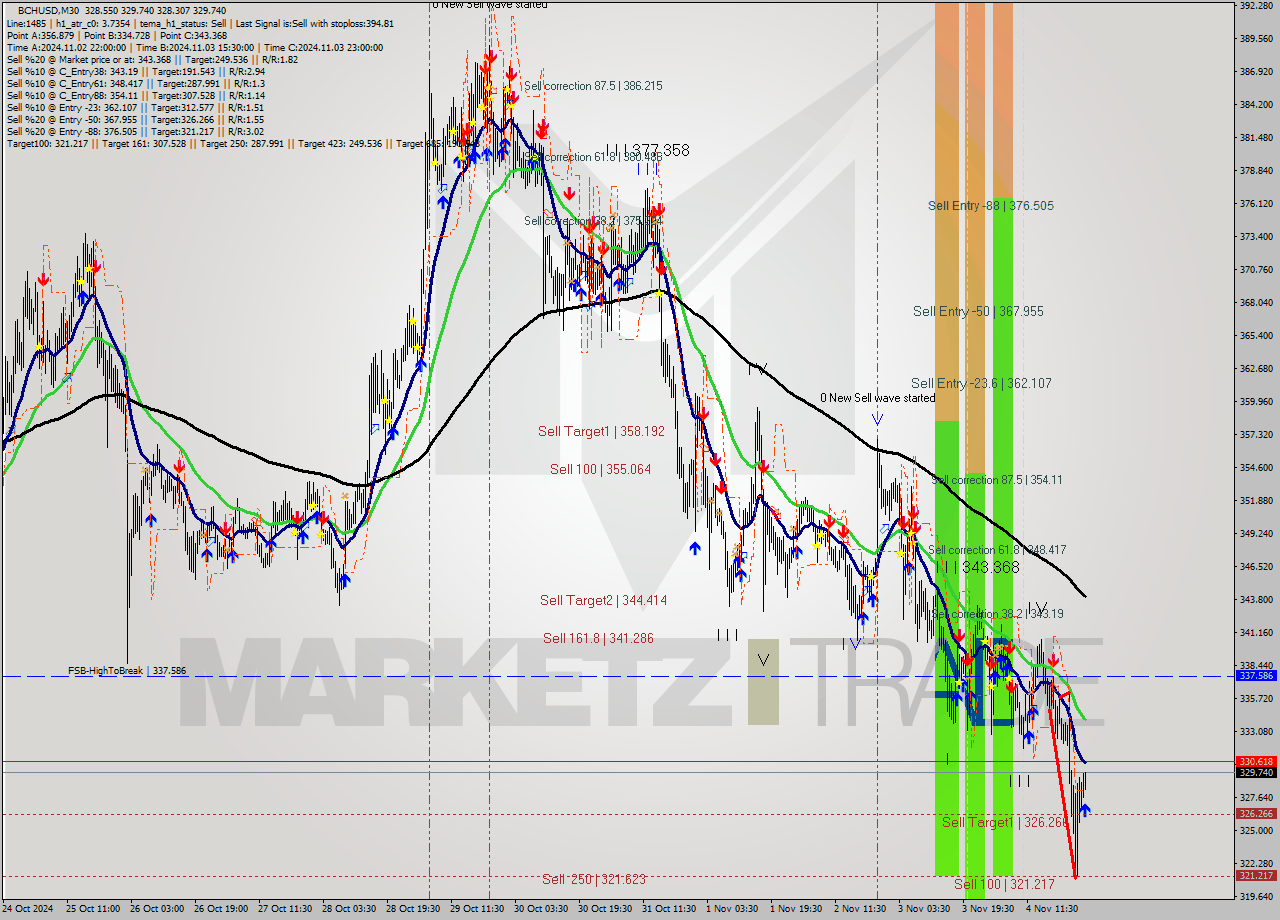Image resolution: width=1280 pixels, height=920 pixels.
Task: Click the black 329.740 current price tag
Action: pos(1256,772)
